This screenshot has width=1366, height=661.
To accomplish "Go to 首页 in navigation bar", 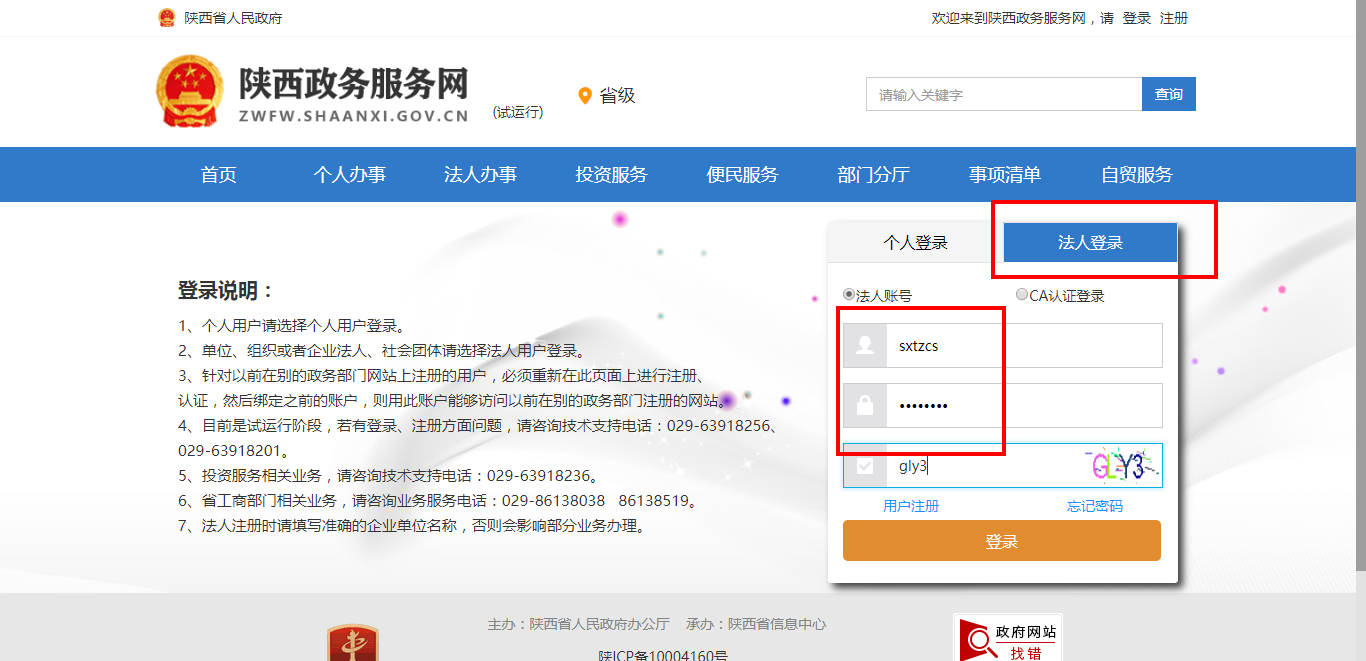I will [218, 175].
